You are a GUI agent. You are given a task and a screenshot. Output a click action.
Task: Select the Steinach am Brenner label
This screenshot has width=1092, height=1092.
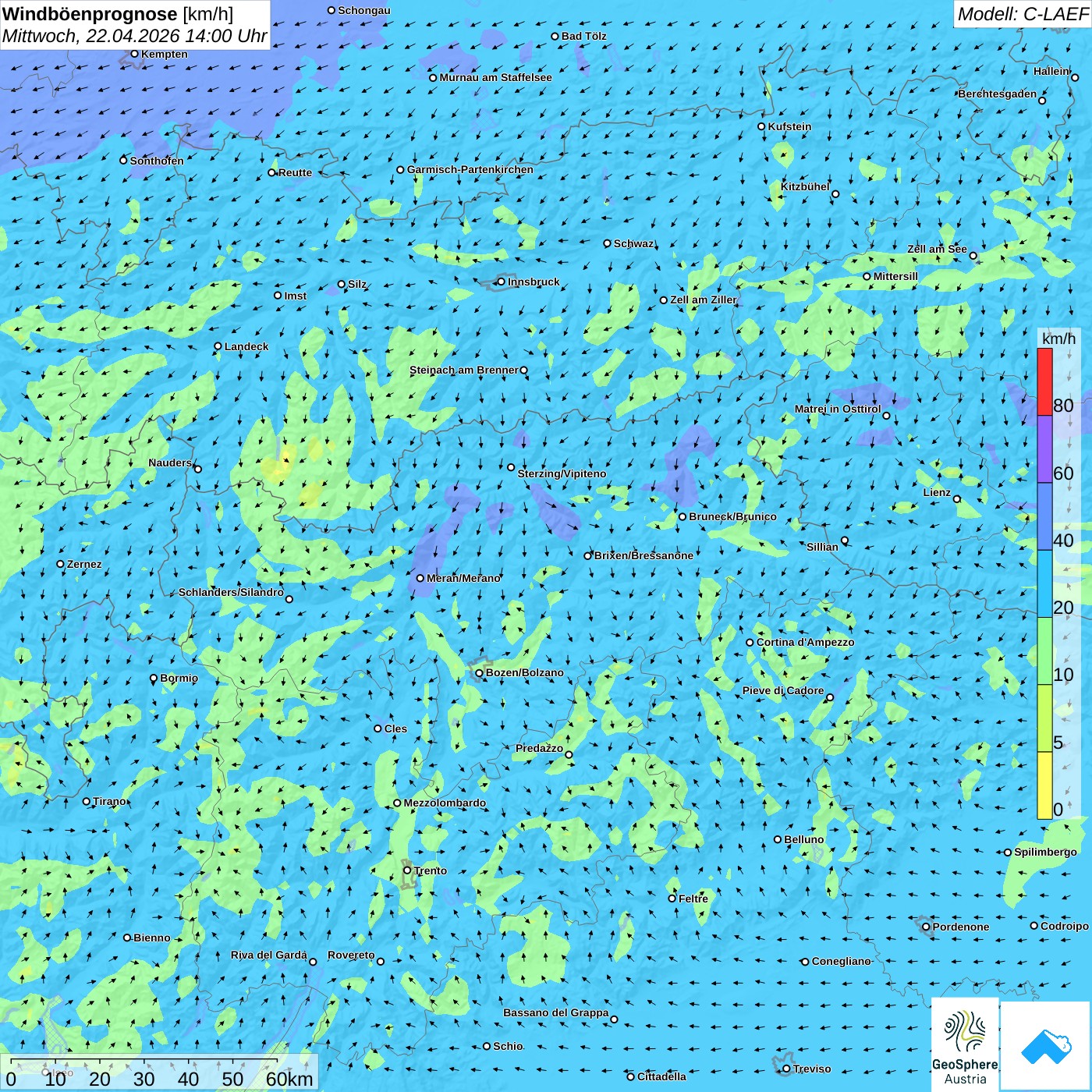(x=464, y=370)
